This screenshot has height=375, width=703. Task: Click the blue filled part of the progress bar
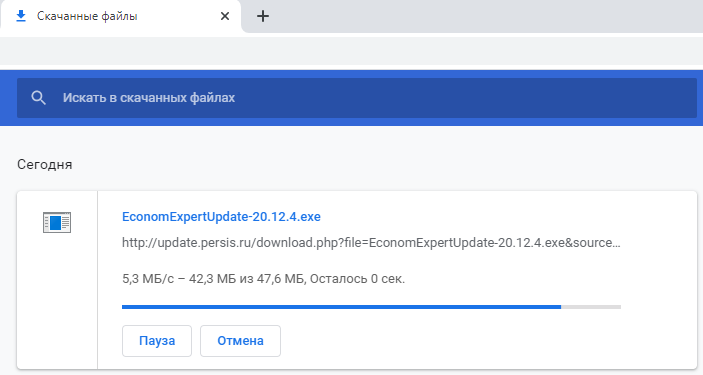point(341,307)
